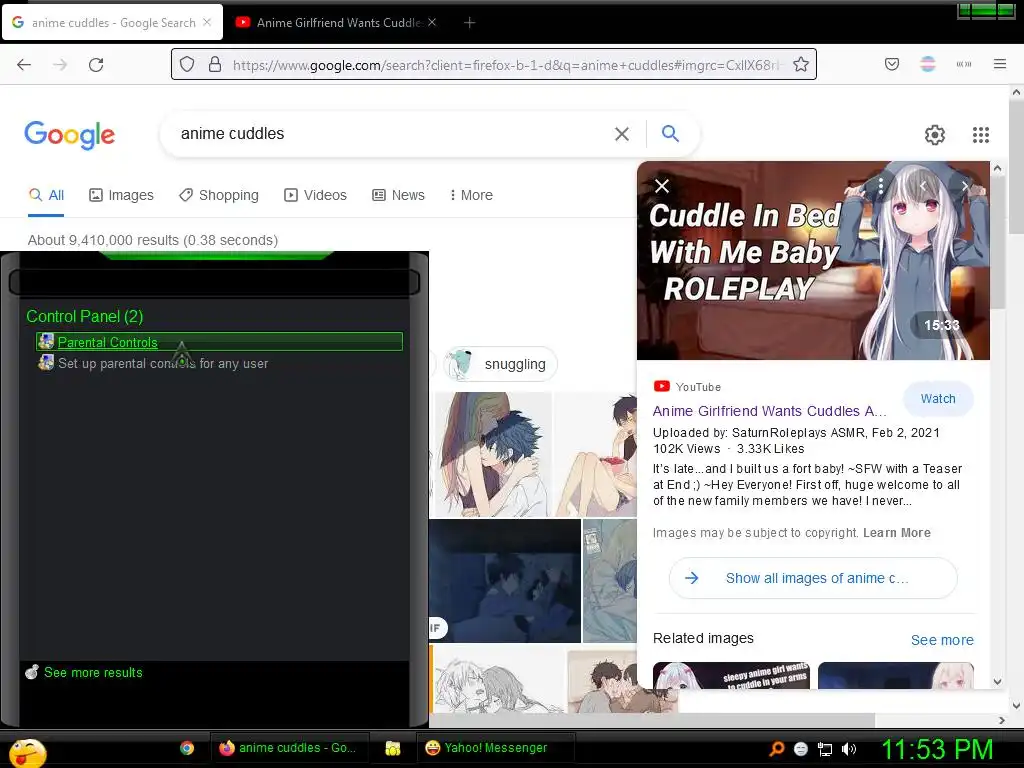Click See more related images
The height and width of the screenshot is (768, 1024).
[942, 640]
